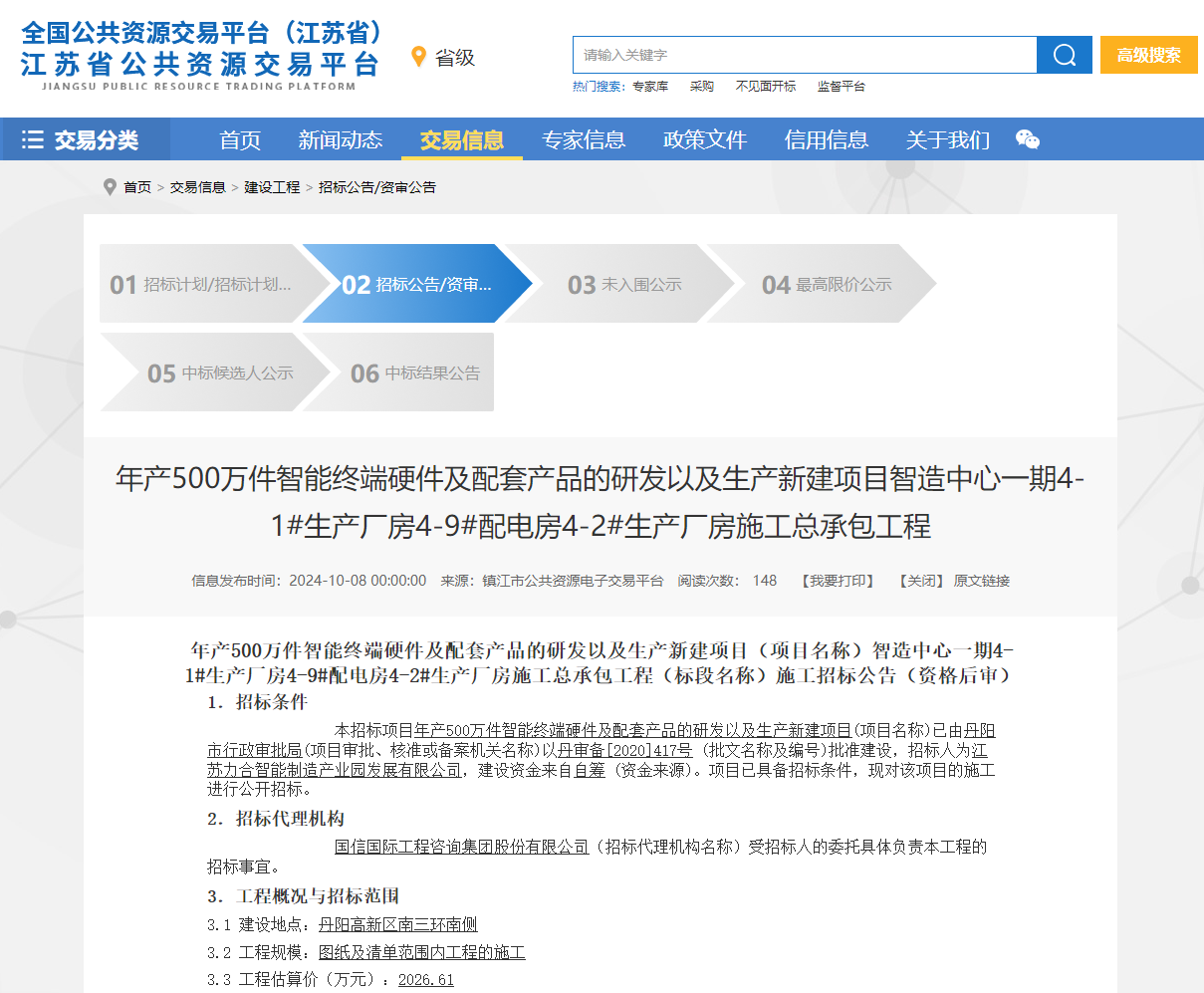This screenshot has height=993, width=1204.
Task: Open the 原文链接 original link
Action: pos(981,581)
